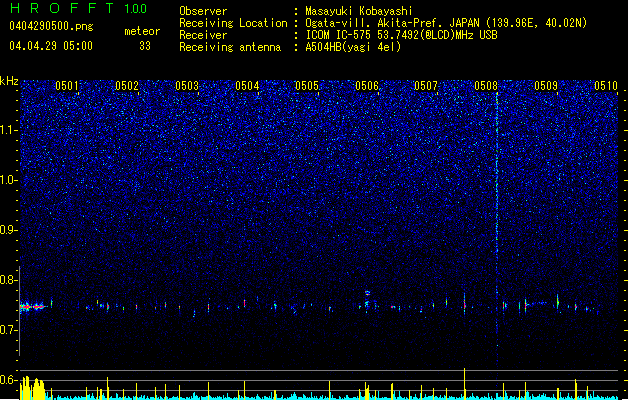Select observer name Masayuki Kobayashi
The width and height of the screenshot is (629, 400).
coord(359,11)
